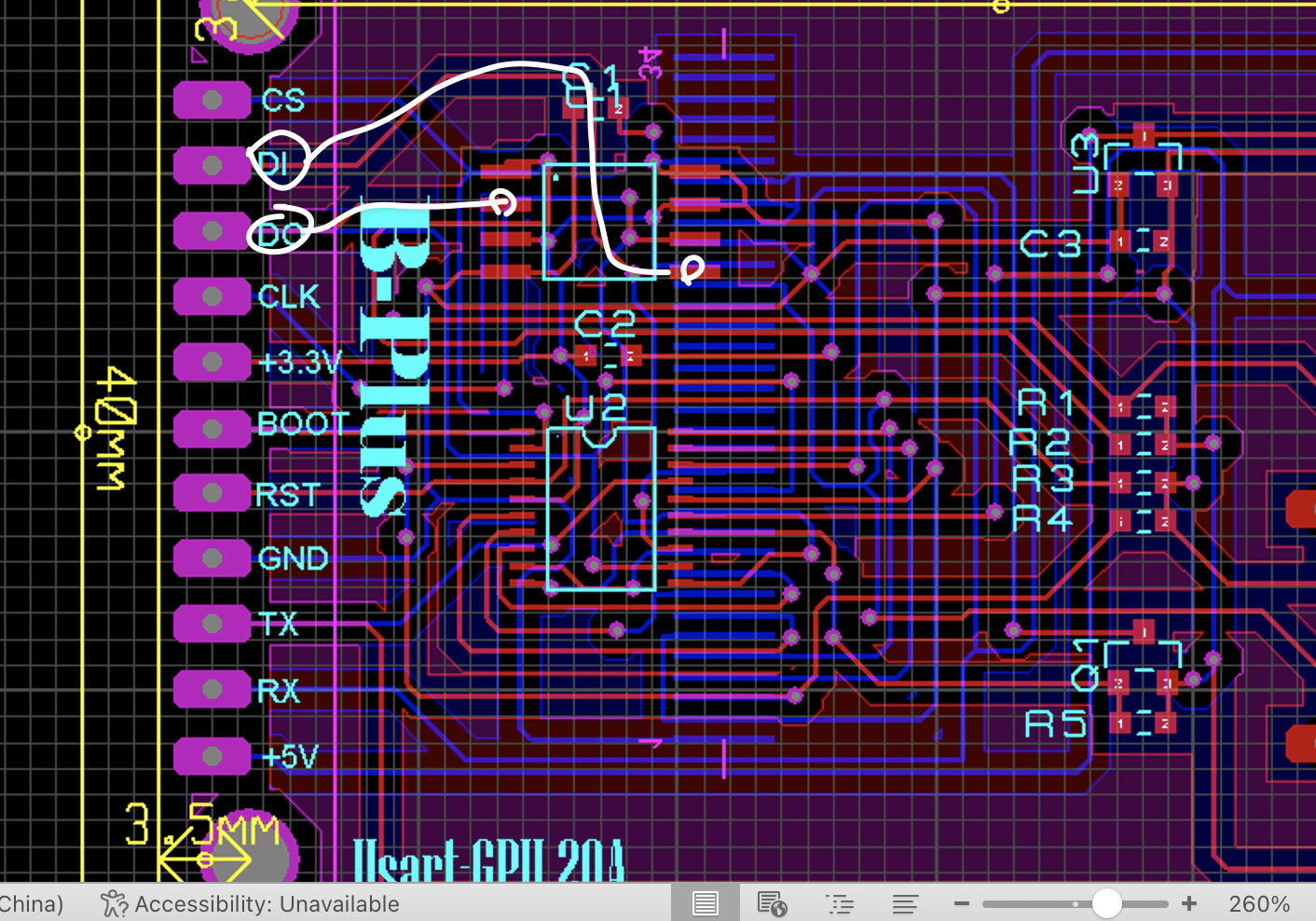Click the C3 capacitor label
1316x921 pixels.
1050,244
